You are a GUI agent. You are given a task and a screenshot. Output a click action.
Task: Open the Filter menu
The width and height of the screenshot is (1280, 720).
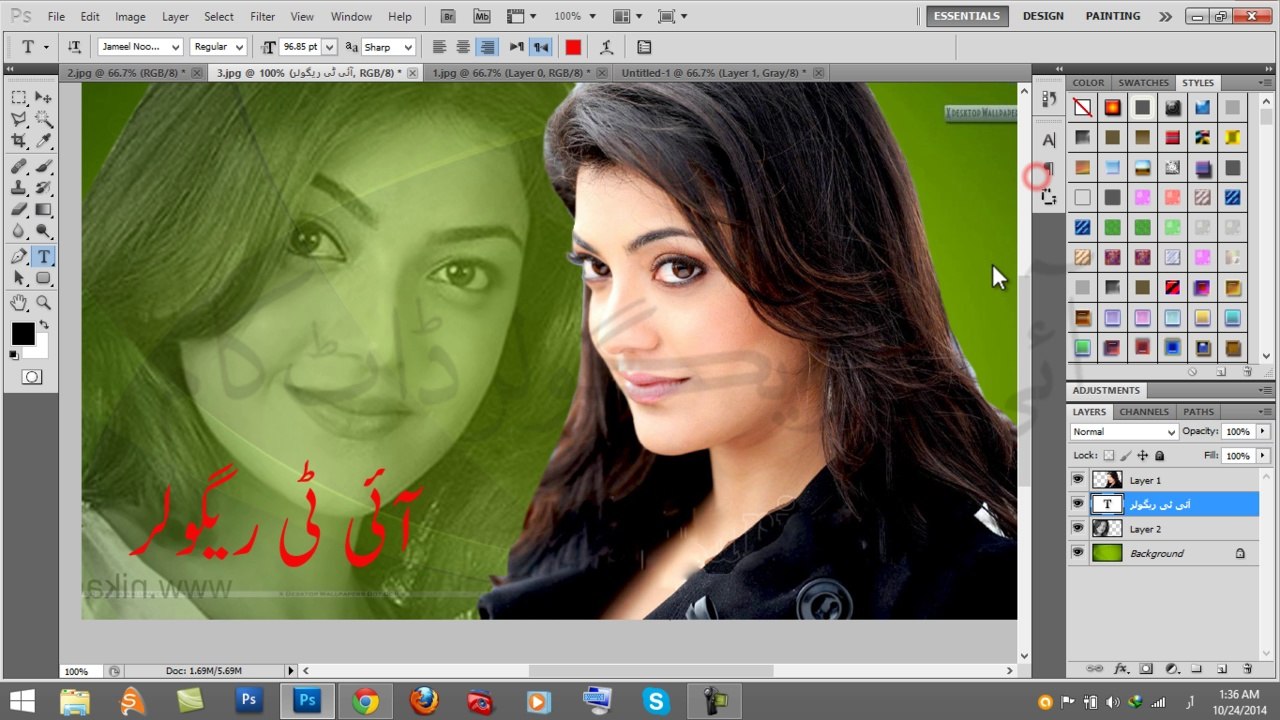click(x=263, y=17)
